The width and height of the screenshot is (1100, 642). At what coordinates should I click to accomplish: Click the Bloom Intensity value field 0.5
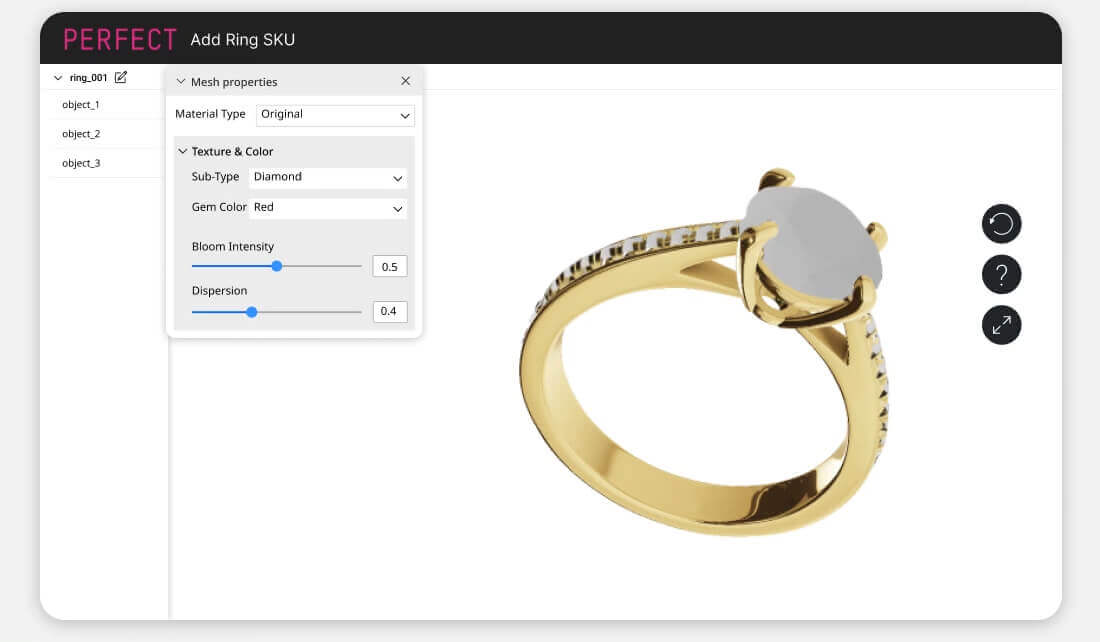click(389, 267)
